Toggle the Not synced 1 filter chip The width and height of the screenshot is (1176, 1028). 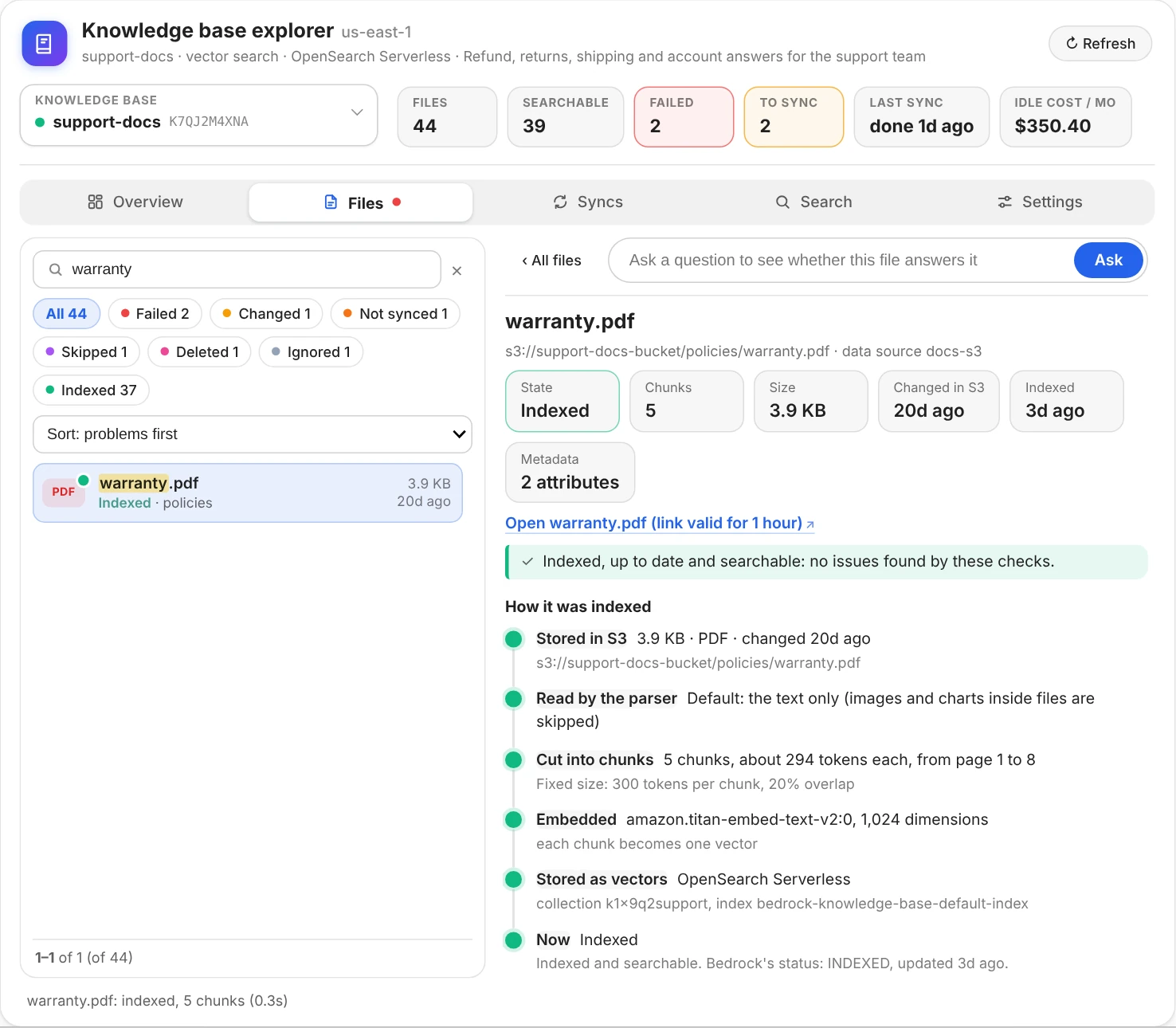click(x=395, y=314)
